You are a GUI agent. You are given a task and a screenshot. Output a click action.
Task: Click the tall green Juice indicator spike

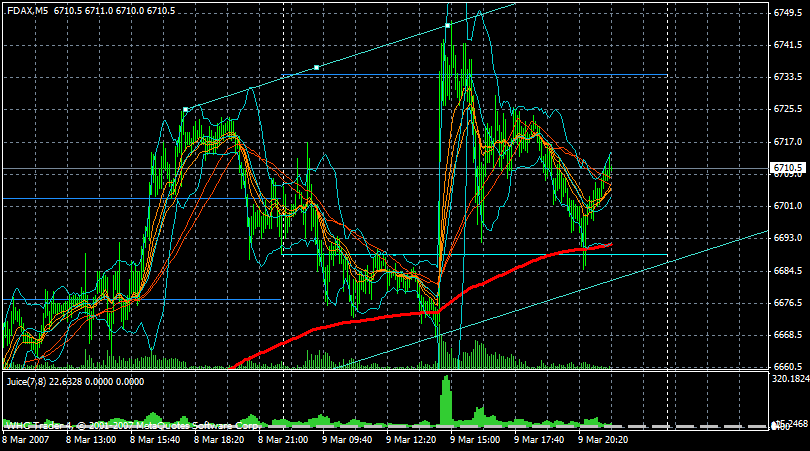tap(446, 401)
